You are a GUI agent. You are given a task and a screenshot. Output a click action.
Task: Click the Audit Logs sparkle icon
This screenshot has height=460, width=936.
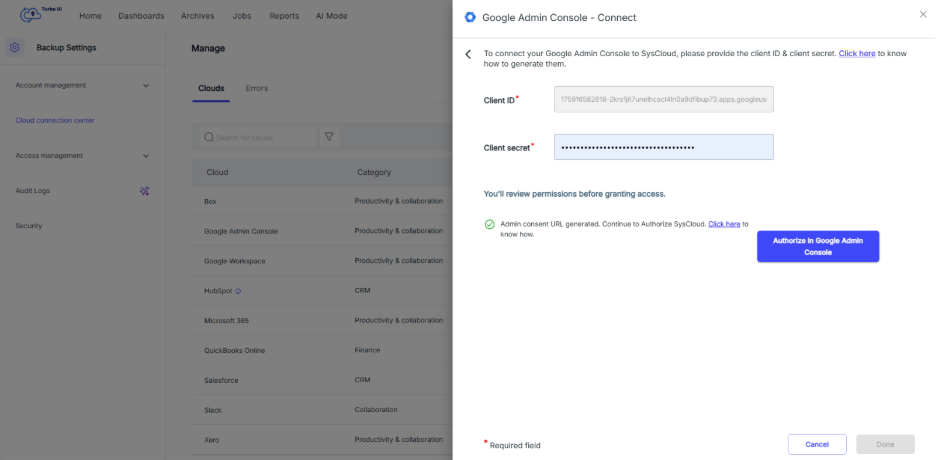144,191
